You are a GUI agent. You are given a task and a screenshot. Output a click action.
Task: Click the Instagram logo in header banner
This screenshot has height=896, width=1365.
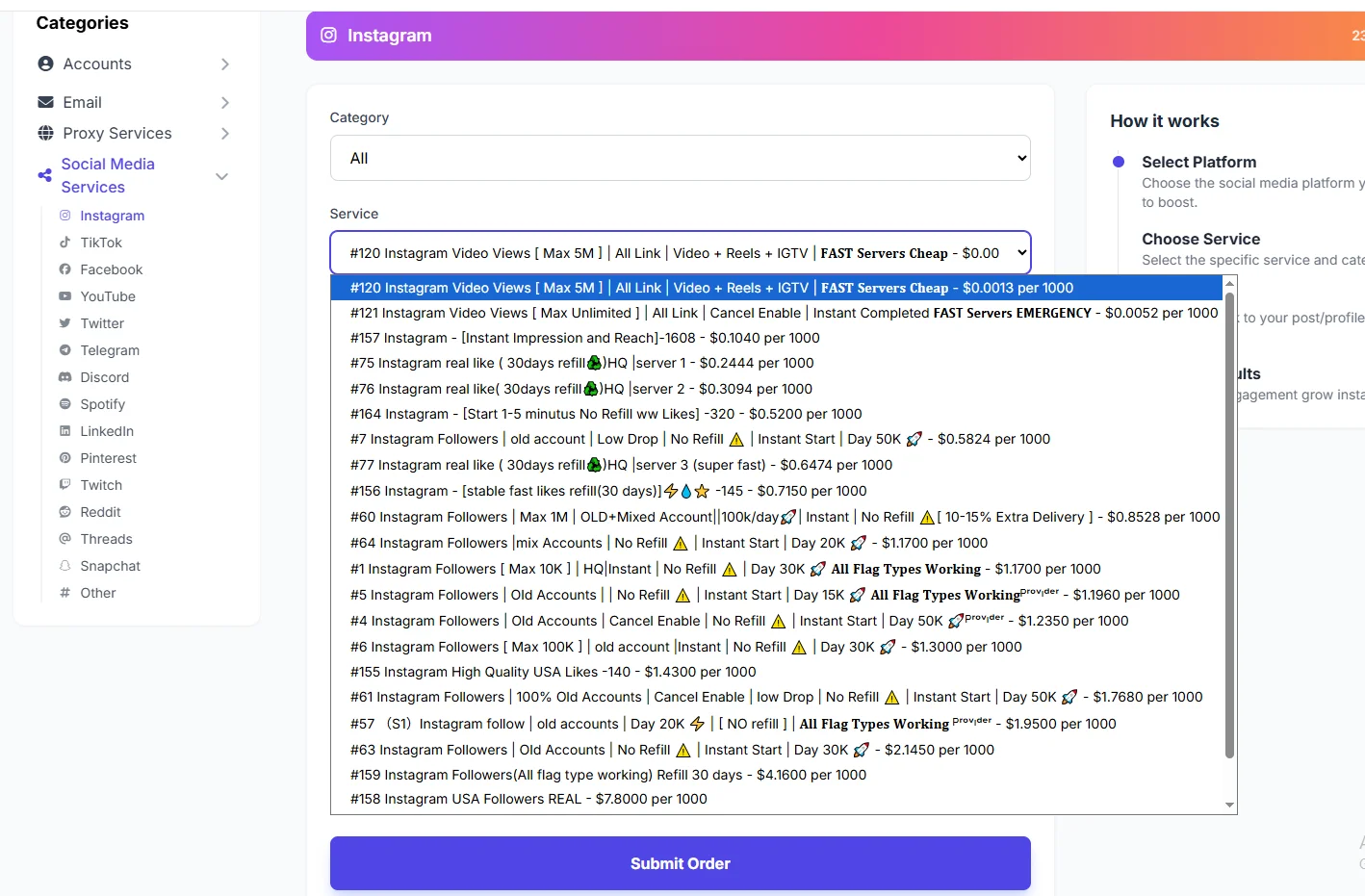[328, 35]
